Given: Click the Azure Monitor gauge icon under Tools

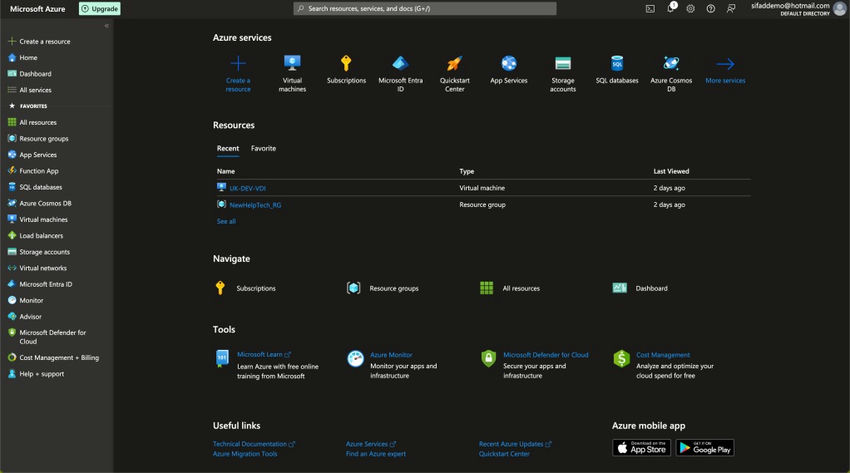Looking at the screenshot, I should pyautogui.click(x=355, y=359).
